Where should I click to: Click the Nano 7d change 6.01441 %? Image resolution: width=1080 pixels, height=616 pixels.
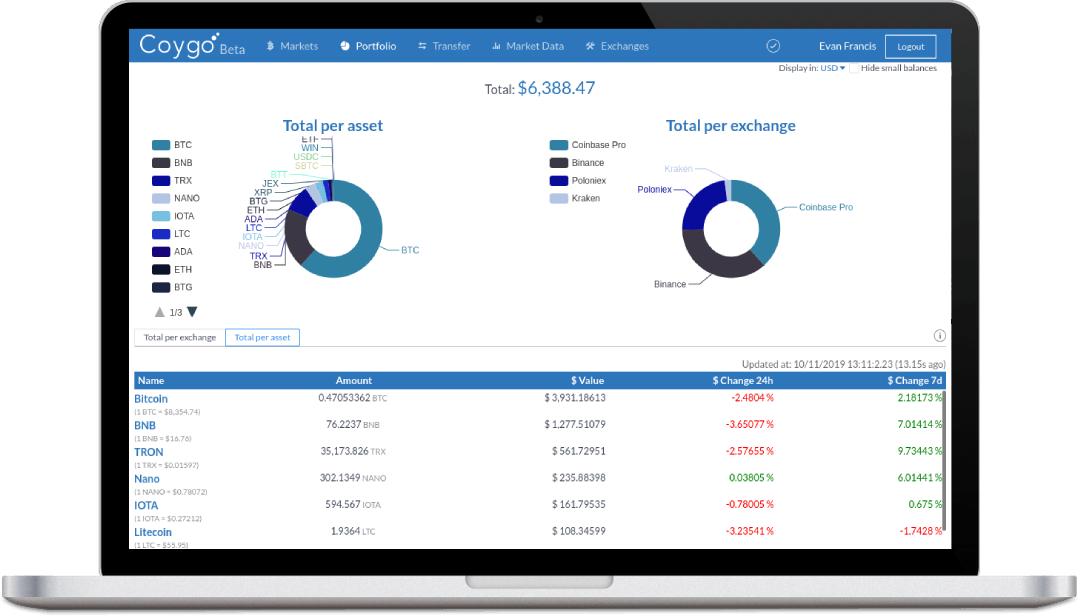tap(920, 478)
